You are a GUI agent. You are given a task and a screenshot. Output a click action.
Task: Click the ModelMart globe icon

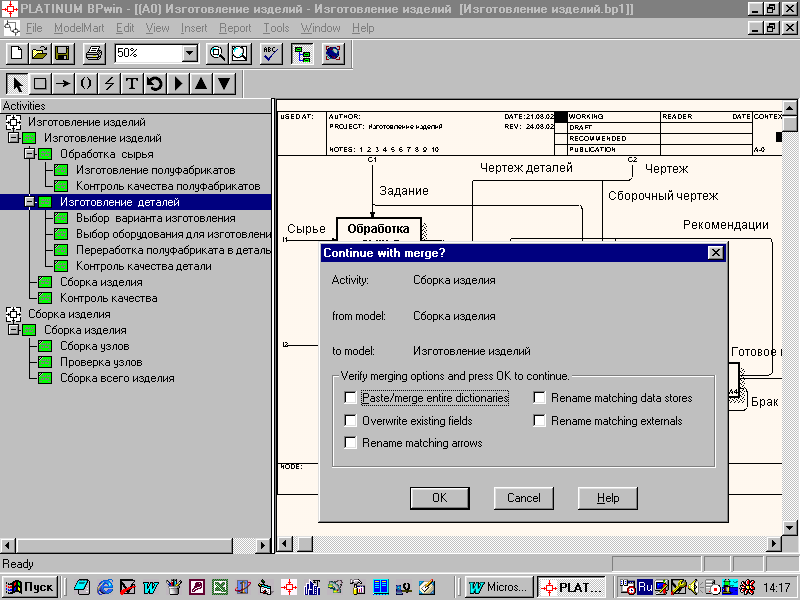(x=333, y=54)
